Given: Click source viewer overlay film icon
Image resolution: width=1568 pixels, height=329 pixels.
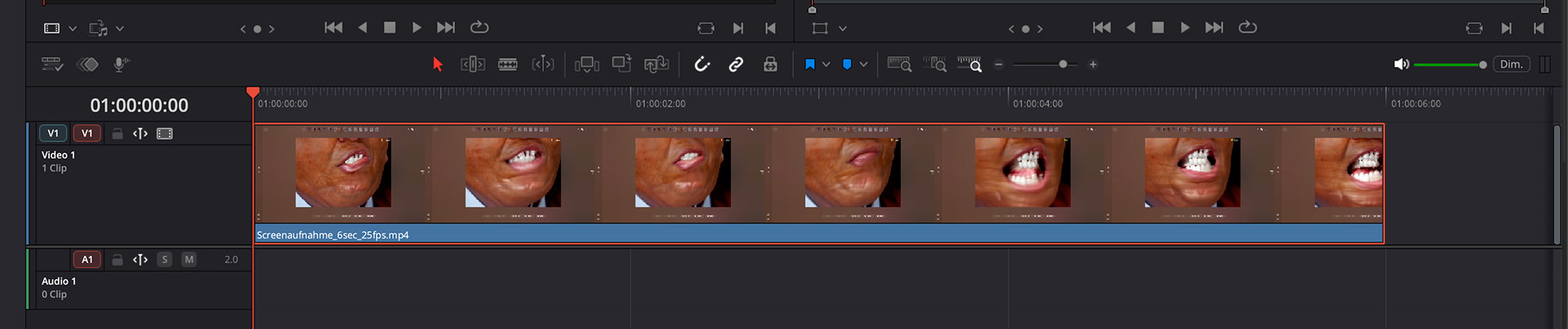Looking at the screenshot, I should [52, 28].
